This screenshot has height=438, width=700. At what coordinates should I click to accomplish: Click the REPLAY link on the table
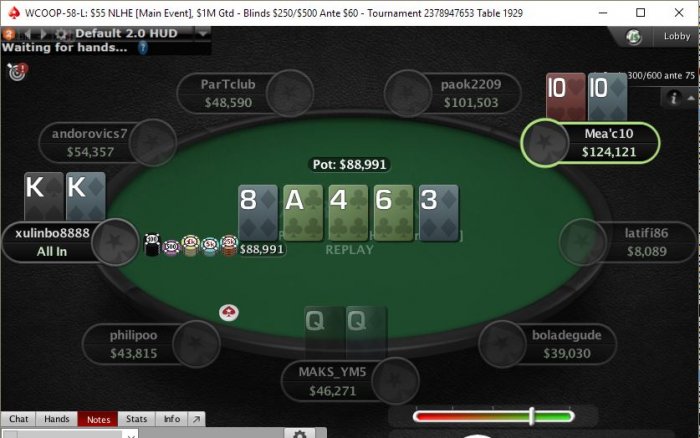(350, 250)
